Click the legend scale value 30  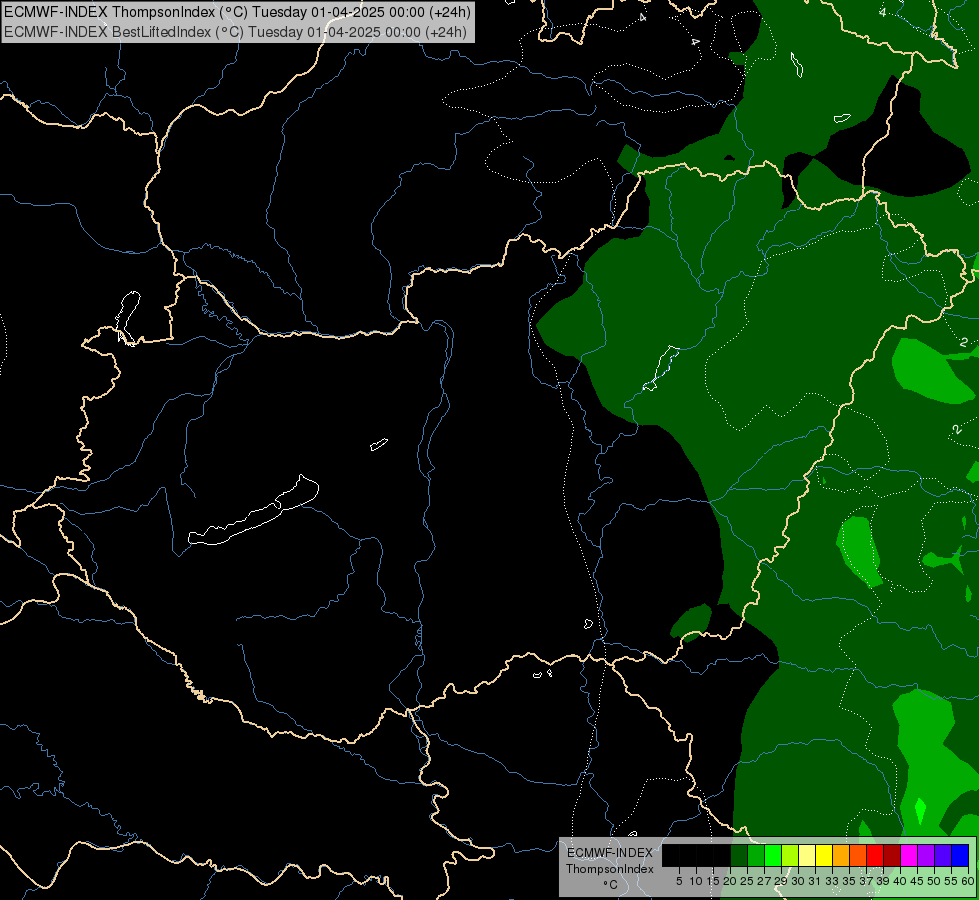[798, 881]
